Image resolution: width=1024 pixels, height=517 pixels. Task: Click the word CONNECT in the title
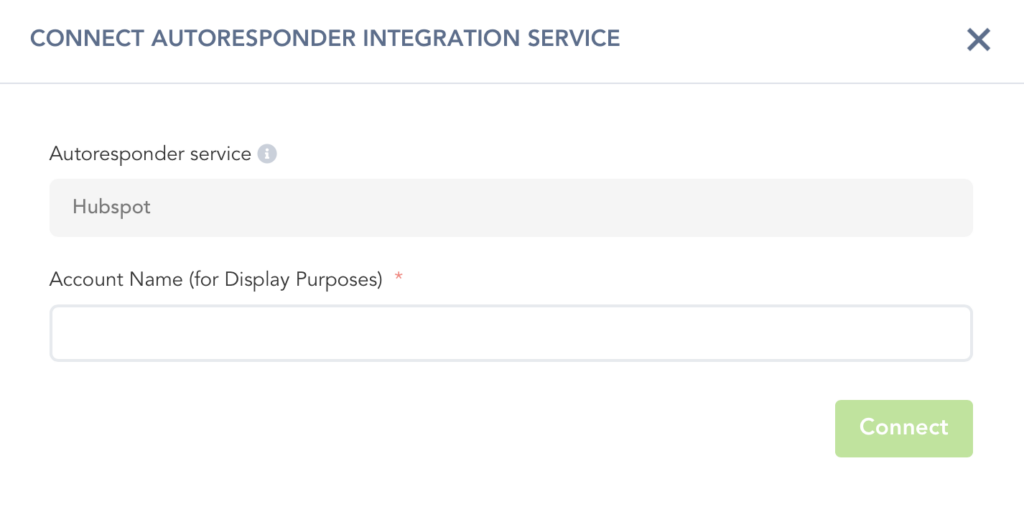tap(86, 39)
